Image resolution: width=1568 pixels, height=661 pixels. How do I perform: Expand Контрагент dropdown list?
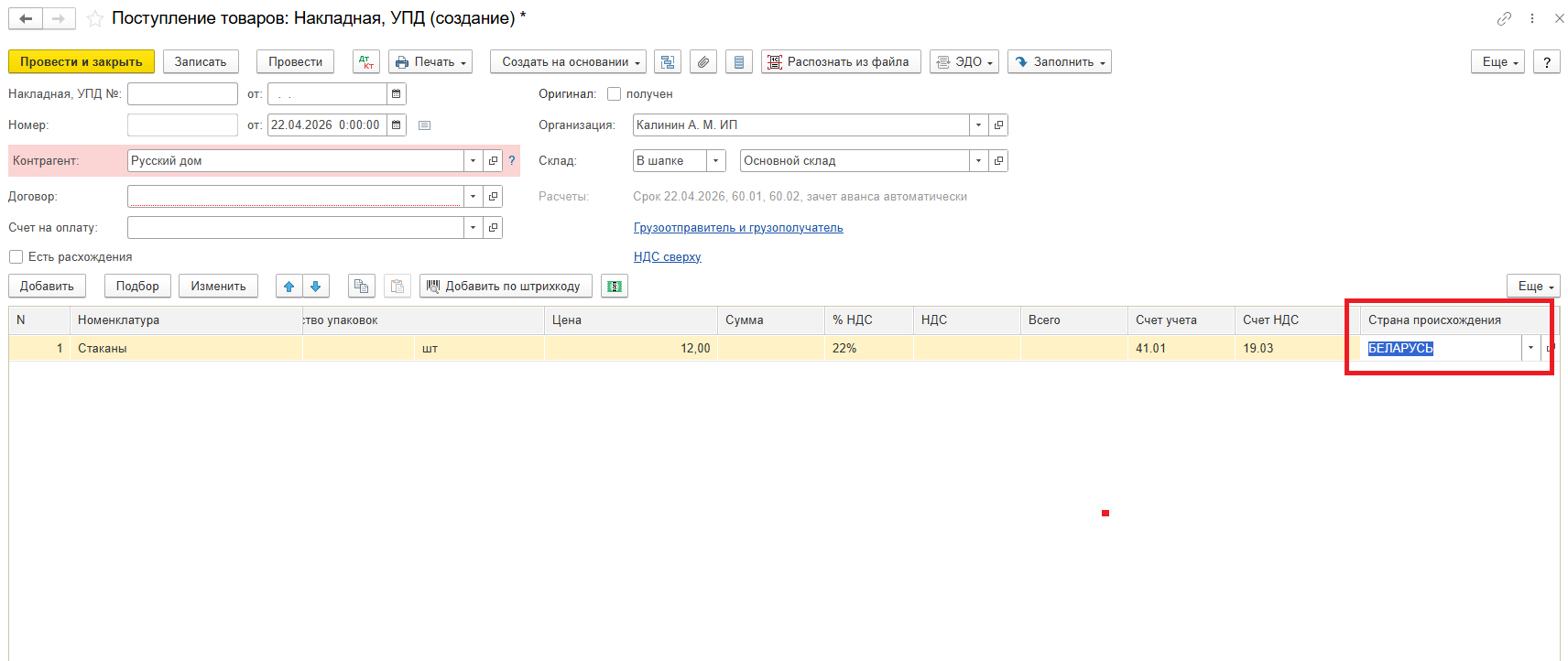tap(473, 160)
